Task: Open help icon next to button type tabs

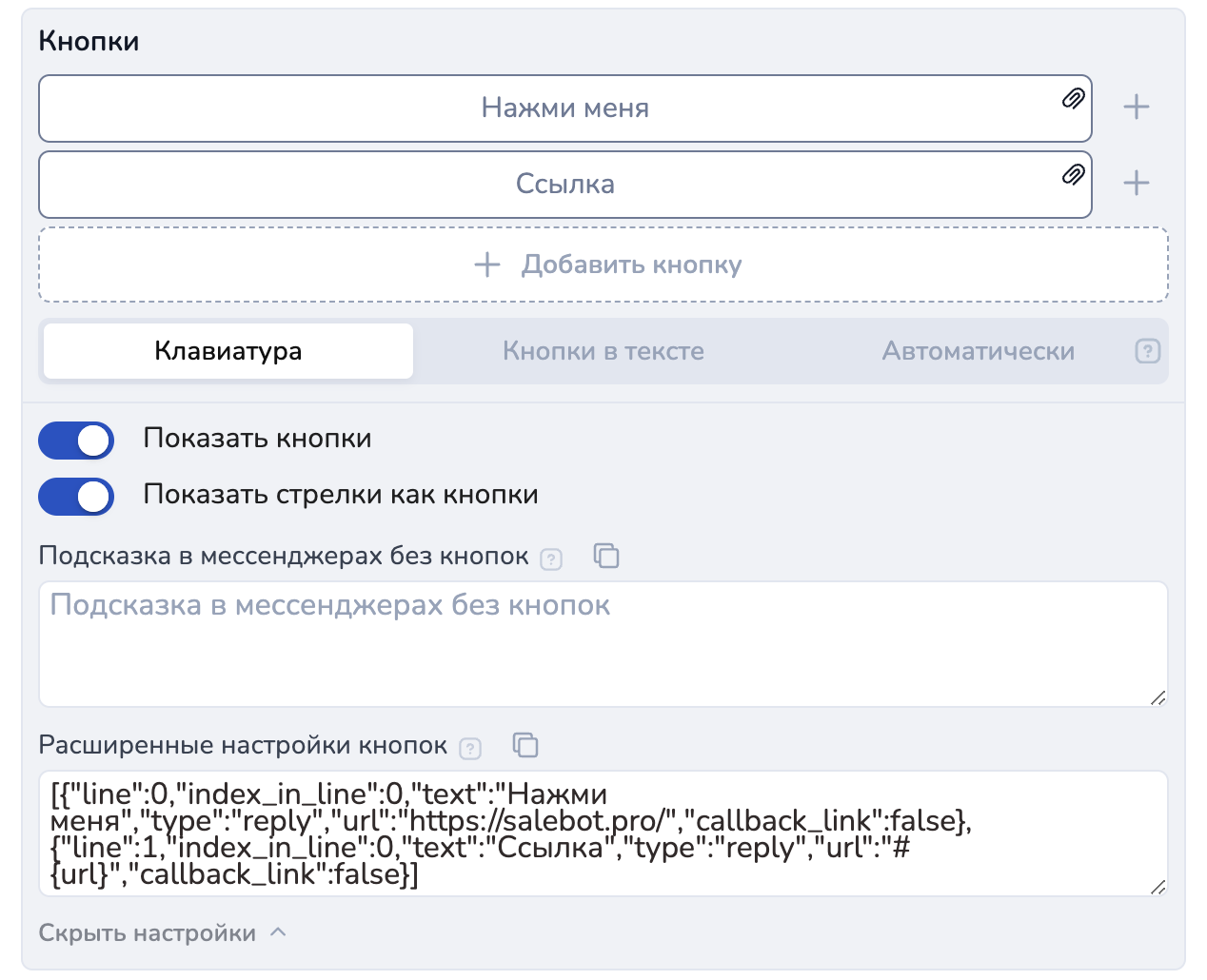Action: tap(1147, 351)
